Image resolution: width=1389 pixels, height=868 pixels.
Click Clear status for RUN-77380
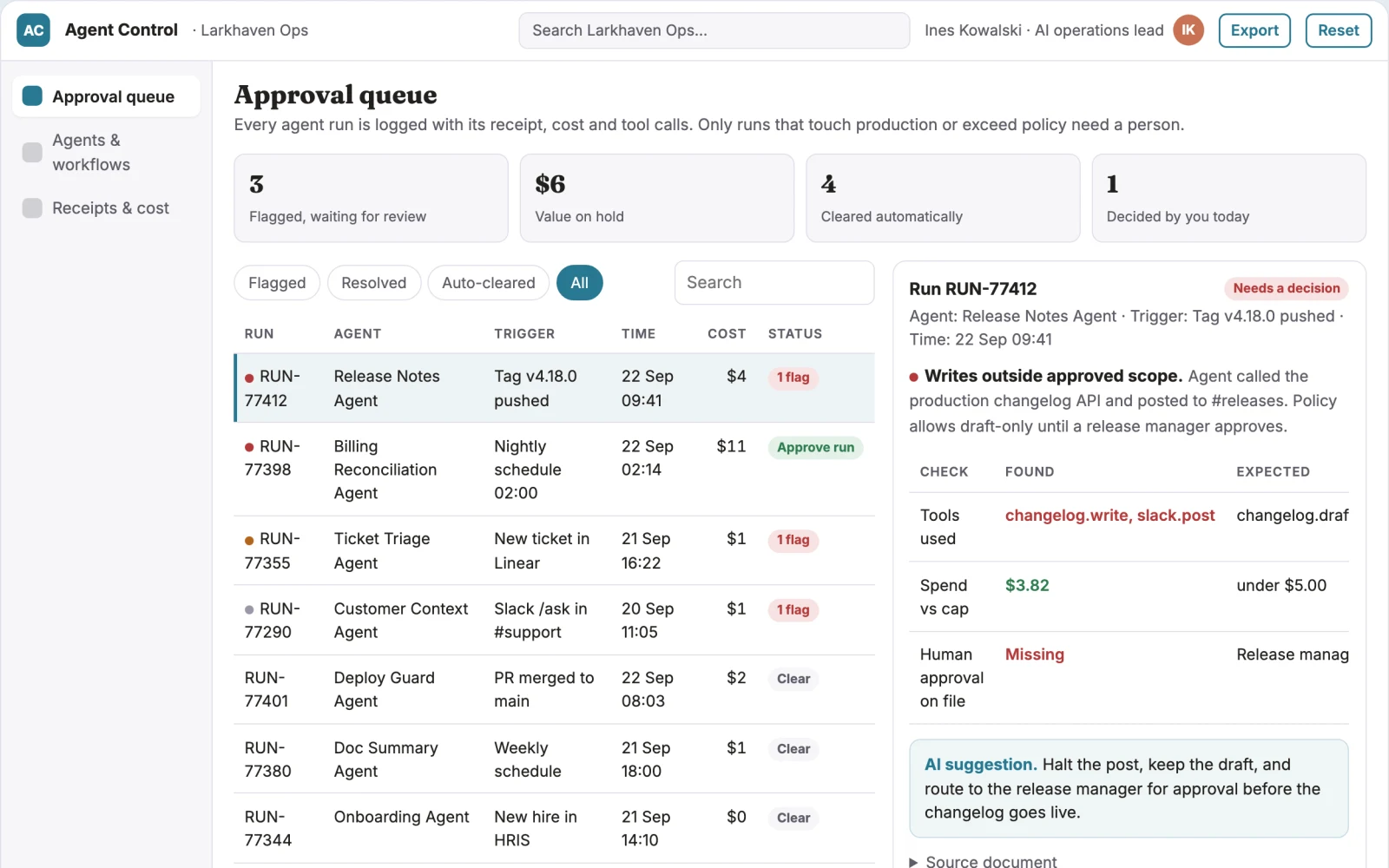[x=793, y=749]
